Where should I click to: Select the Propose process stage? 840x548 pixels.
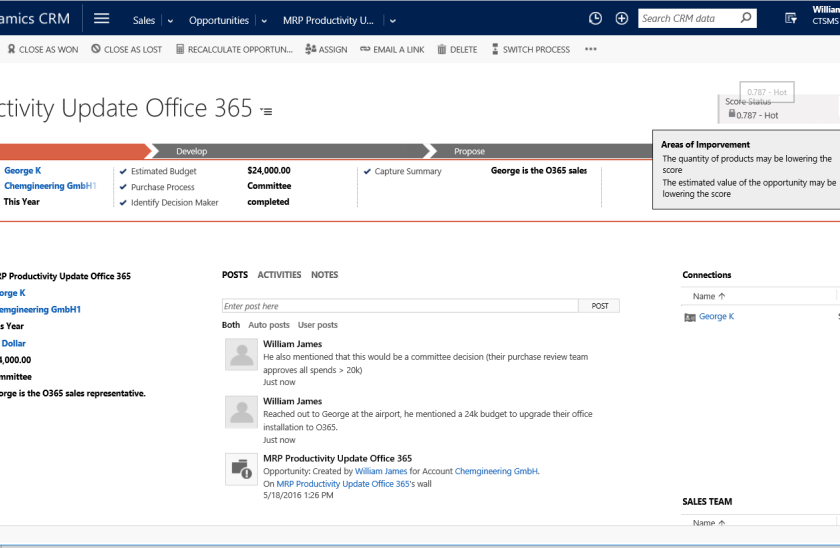coord(469,151)
